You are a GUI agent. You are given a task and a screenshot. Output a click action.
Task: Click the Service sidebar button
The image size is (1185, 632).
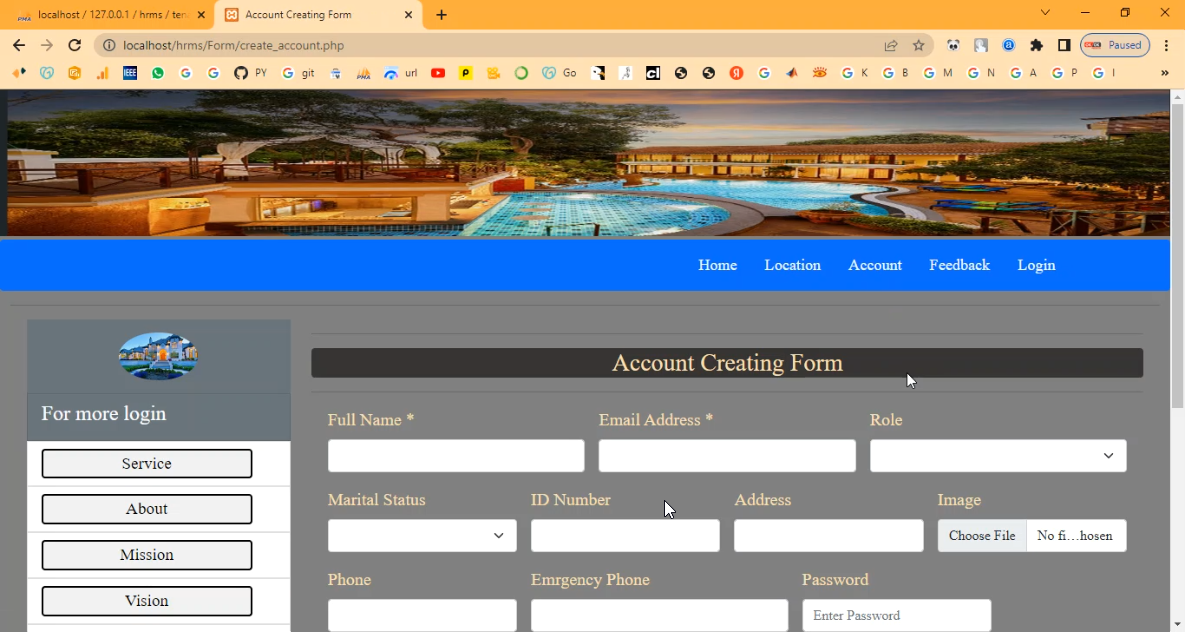click(147, 464)
